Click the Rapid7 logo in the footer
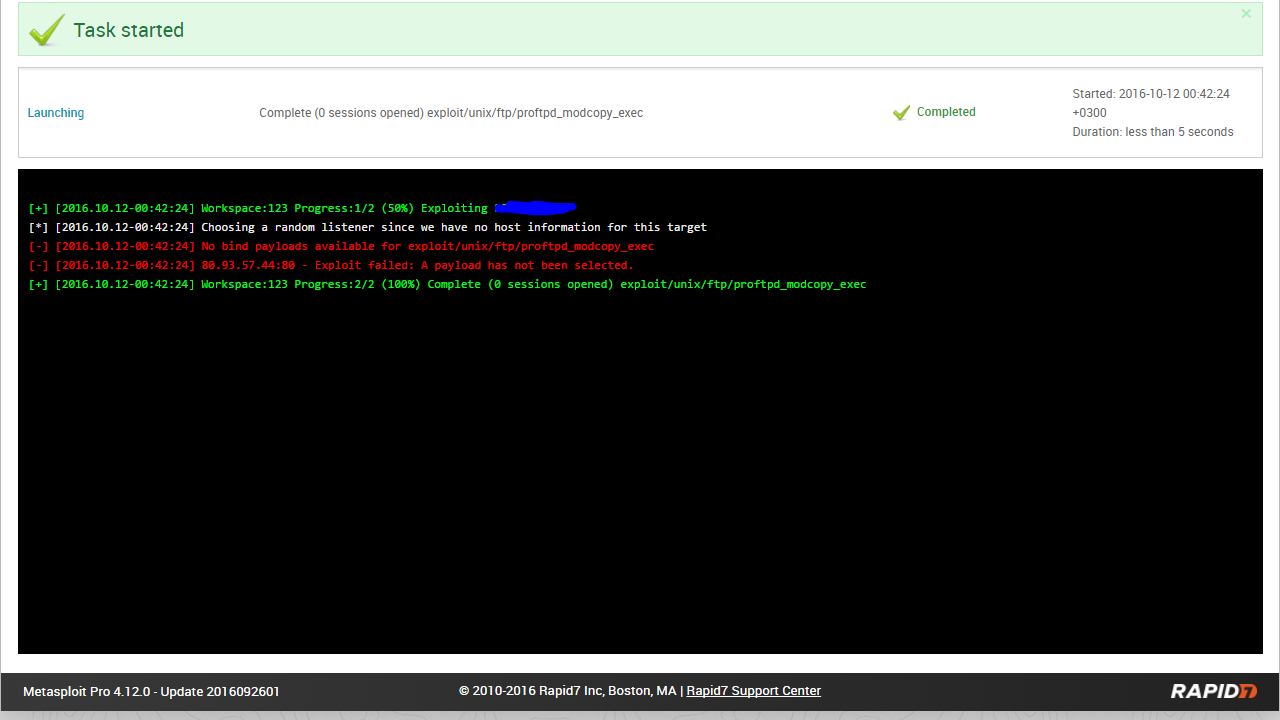 [1214, 691]
